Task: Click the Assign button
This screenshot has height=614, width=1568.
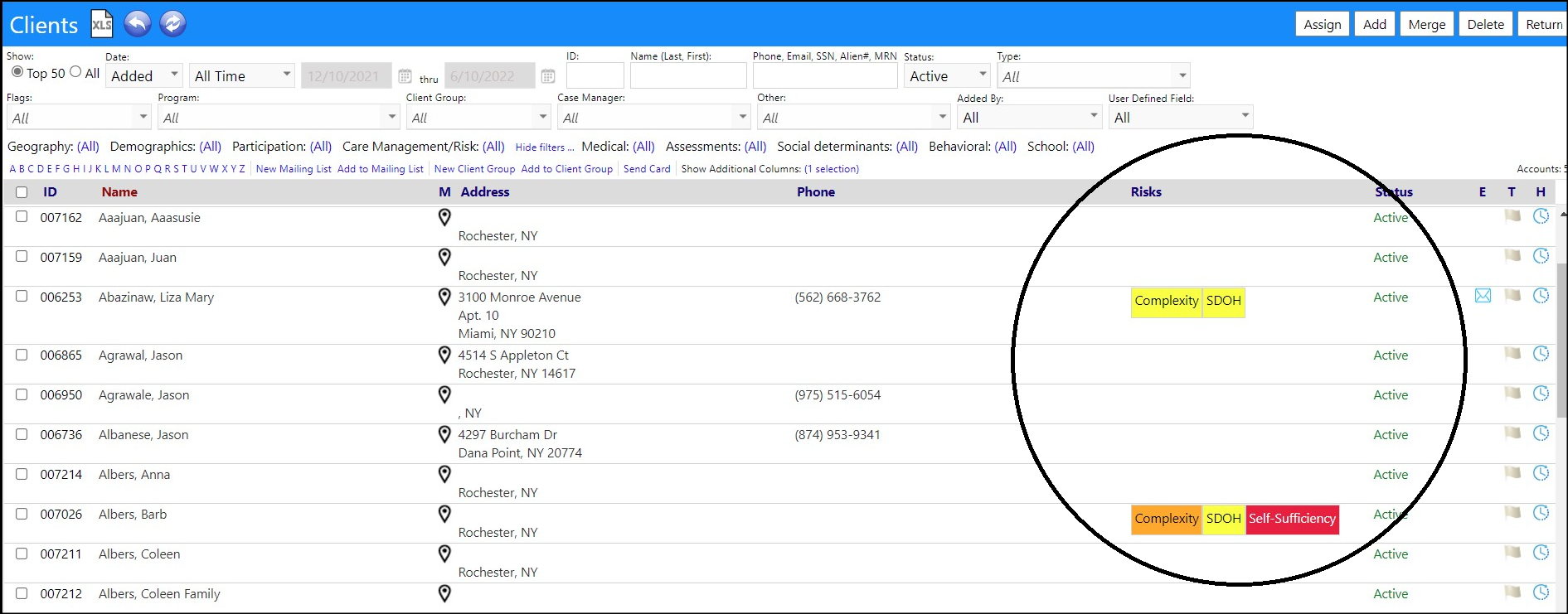Action: pos(1323,24)
